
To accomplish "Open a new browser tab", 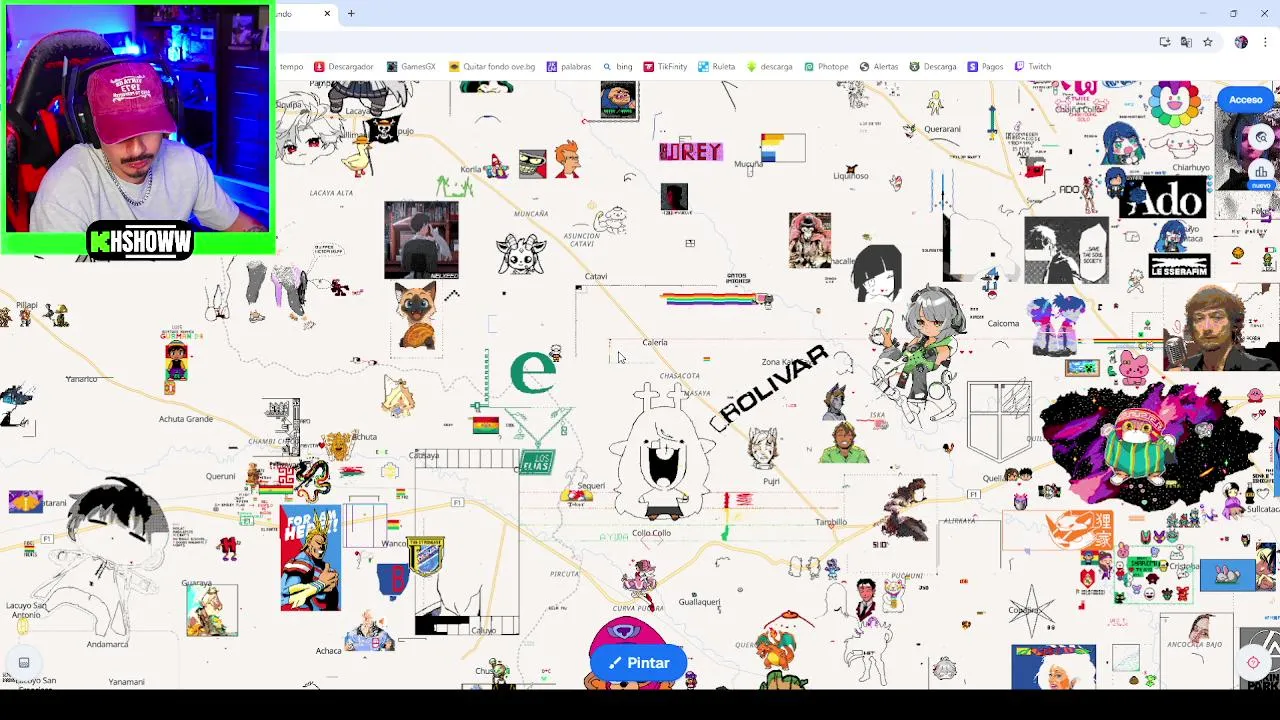I will pyautogui.click(x=351, y=14).
